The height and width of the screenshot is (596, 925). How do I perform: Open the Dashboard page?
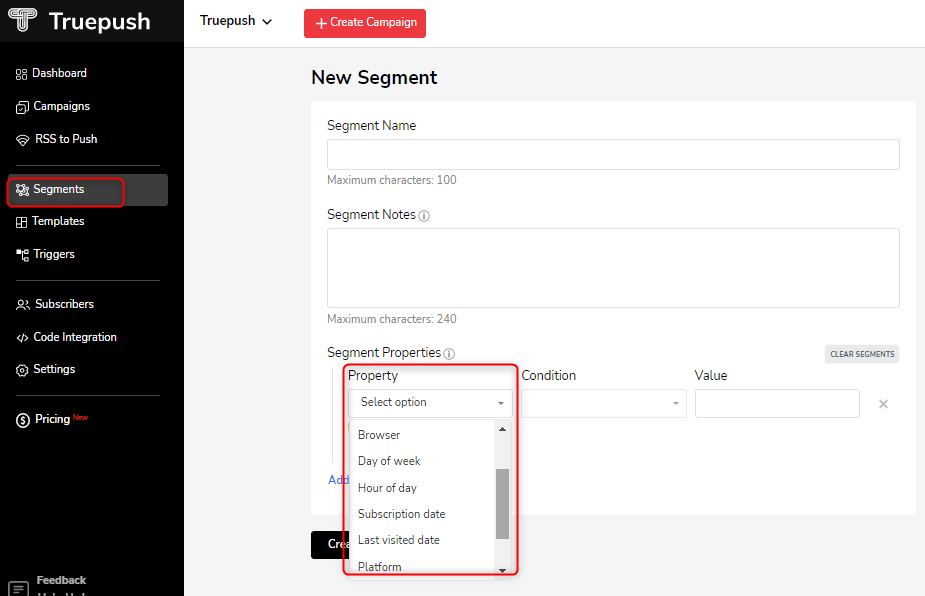tap(60, 73)
